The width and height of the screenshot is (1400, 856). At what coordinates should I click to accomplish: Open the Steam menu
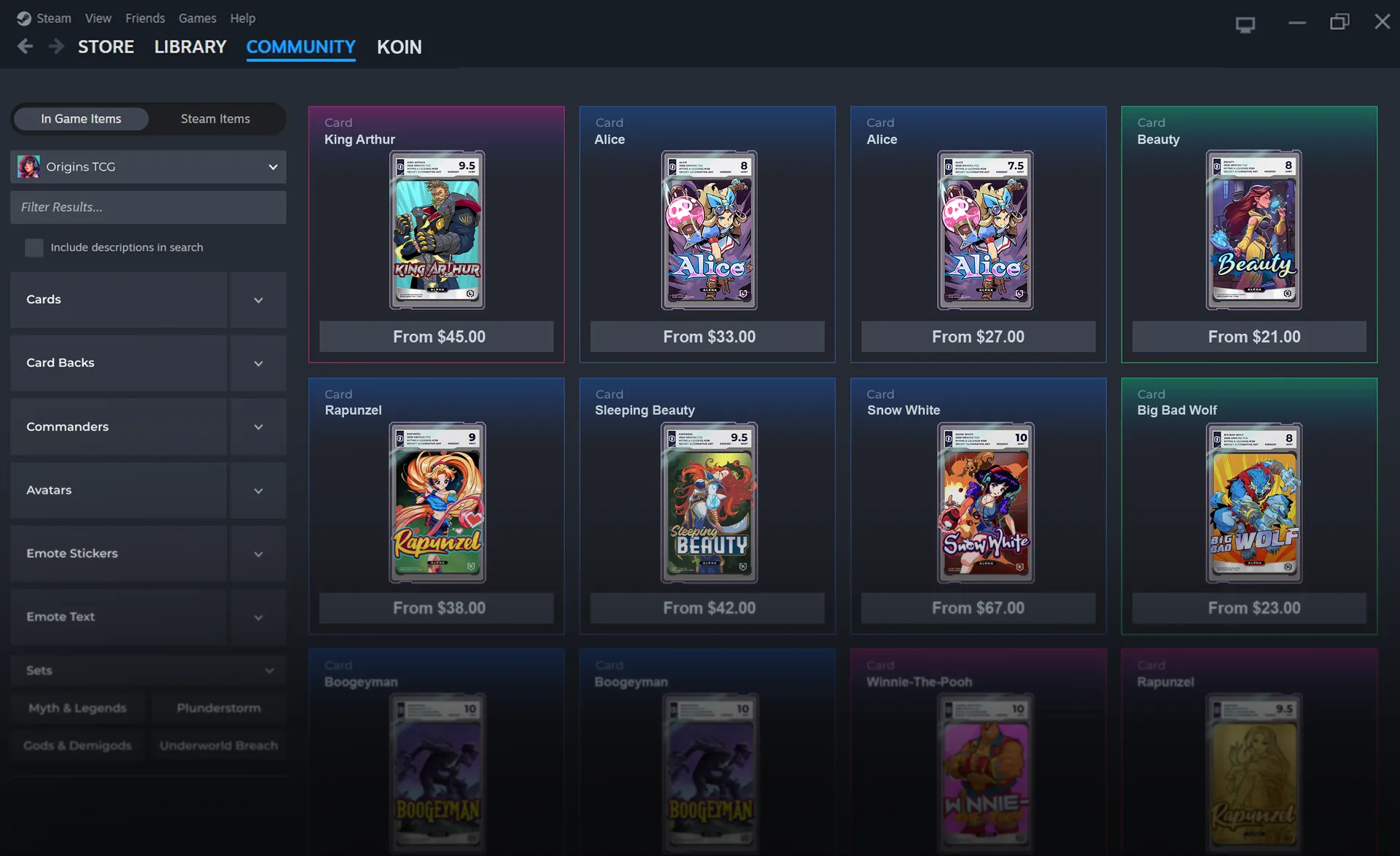pos(54,18)
